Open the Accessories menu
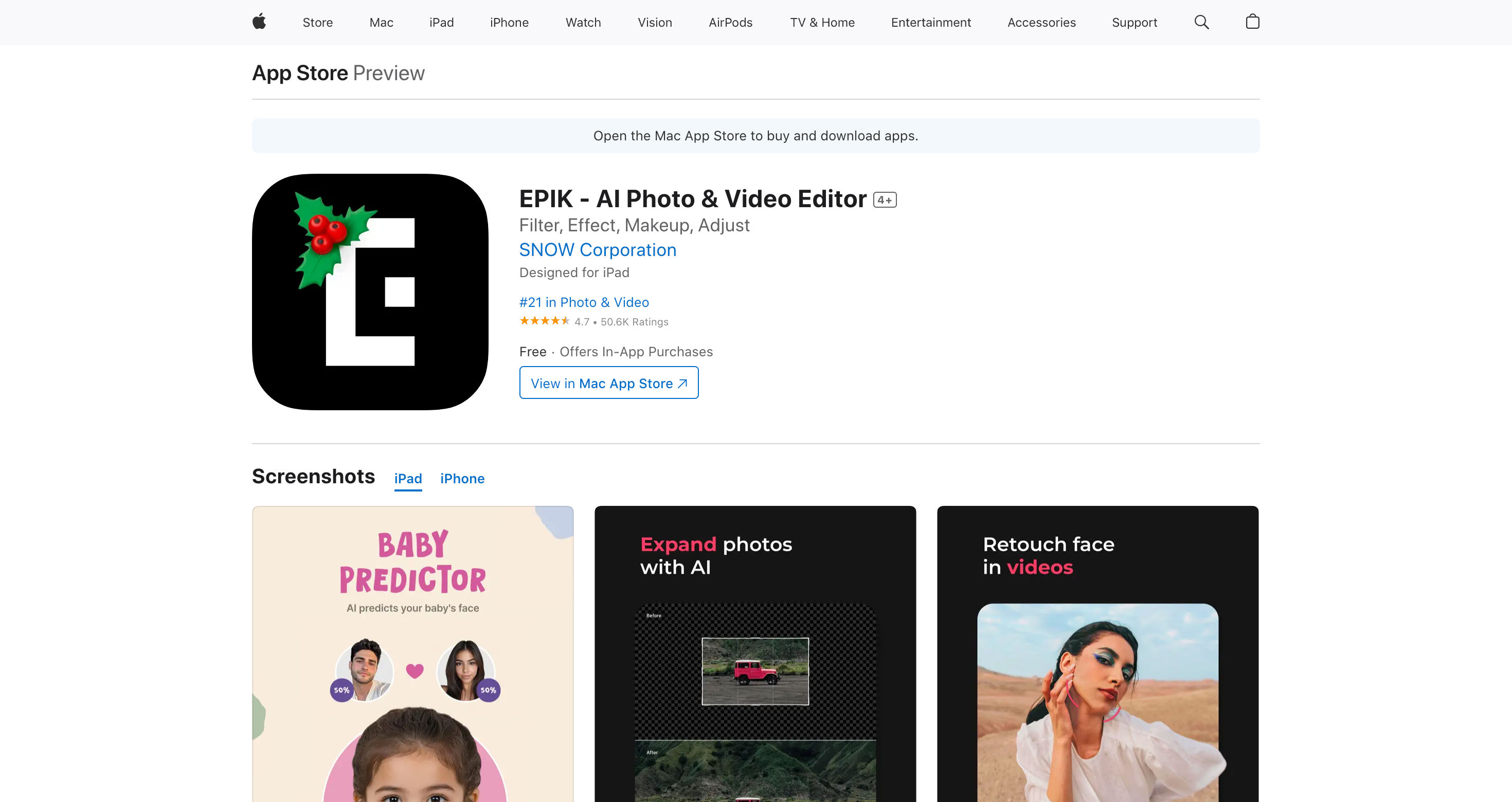The image size is (1512, 802). click(x=1042, y=22)
